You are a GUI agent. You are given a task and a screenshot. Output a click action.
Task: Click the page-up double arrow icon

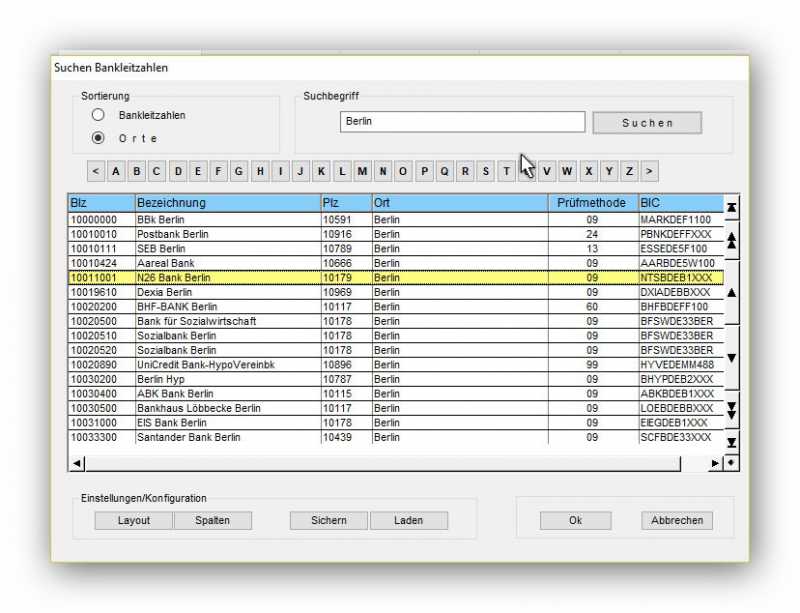(x=731, y=241)
